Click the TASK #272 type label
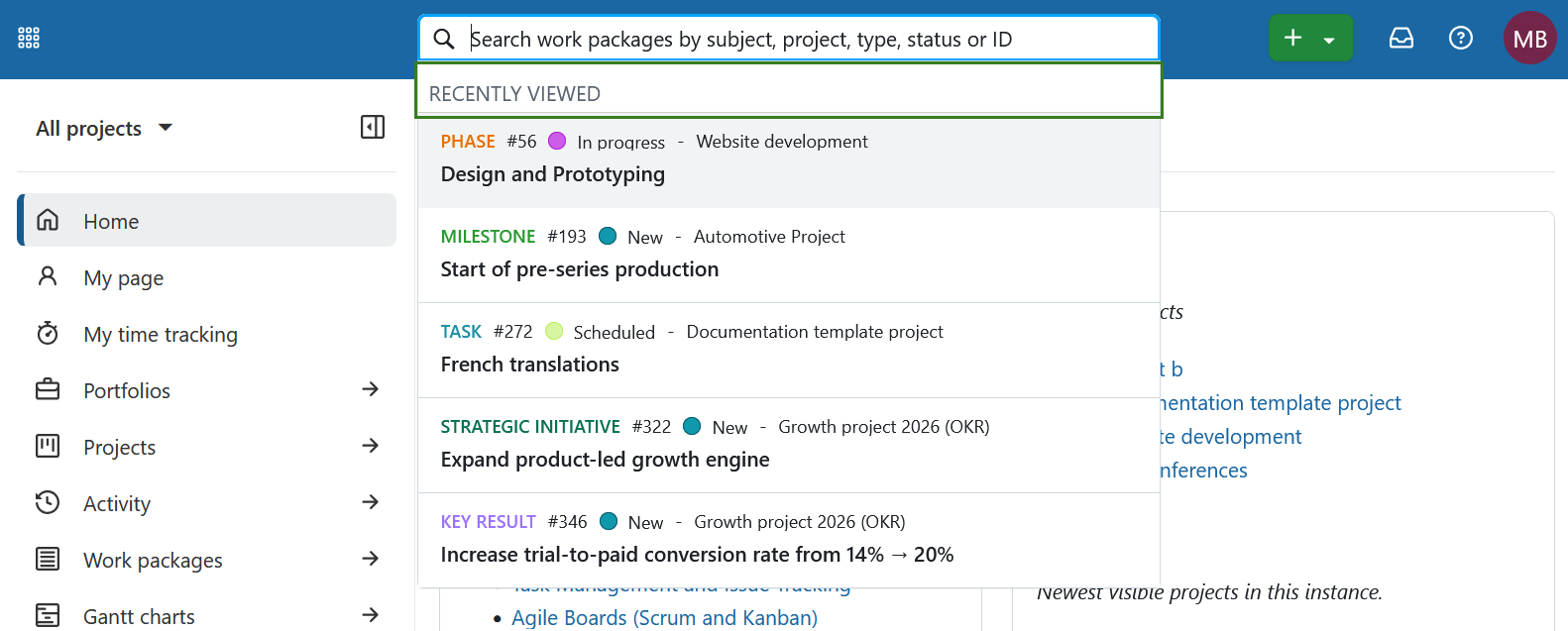Image resolution: width=1568 pixels, height=631 pixels. 461,332
